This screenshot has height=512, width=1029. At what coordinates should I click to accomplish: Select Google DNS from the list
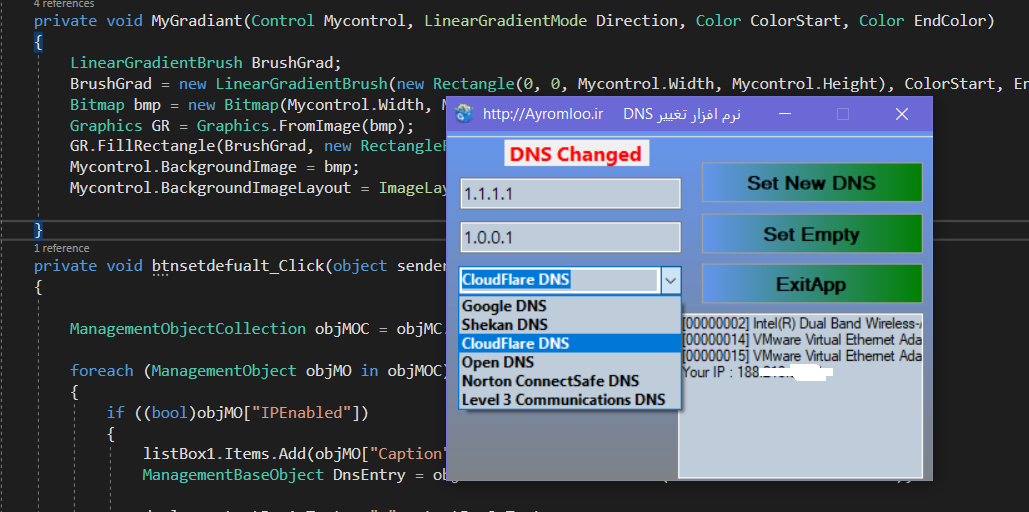(570, 306)
